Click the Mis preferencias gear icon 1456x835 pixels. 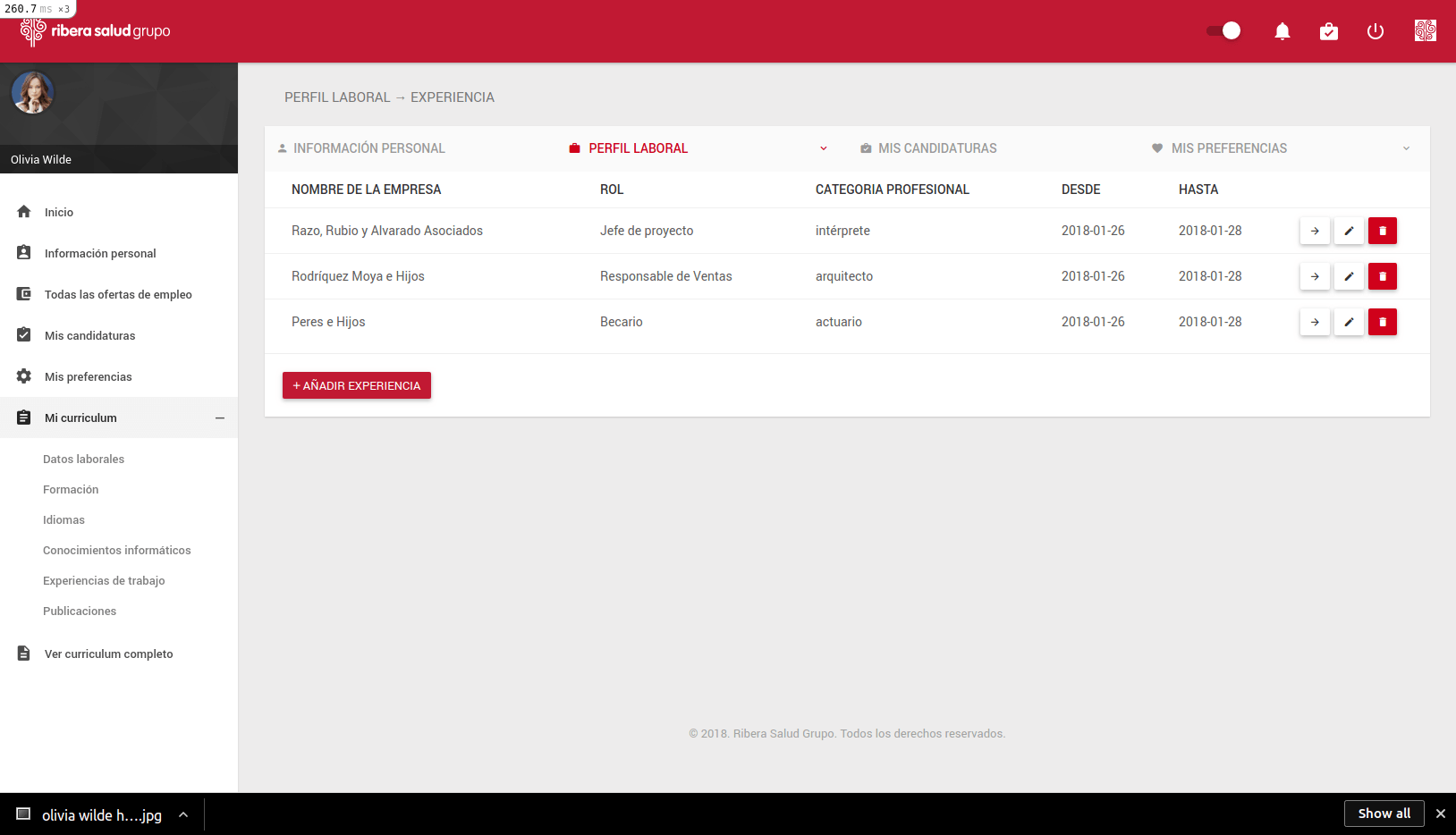pyautogui.click(x=24, y=376)
